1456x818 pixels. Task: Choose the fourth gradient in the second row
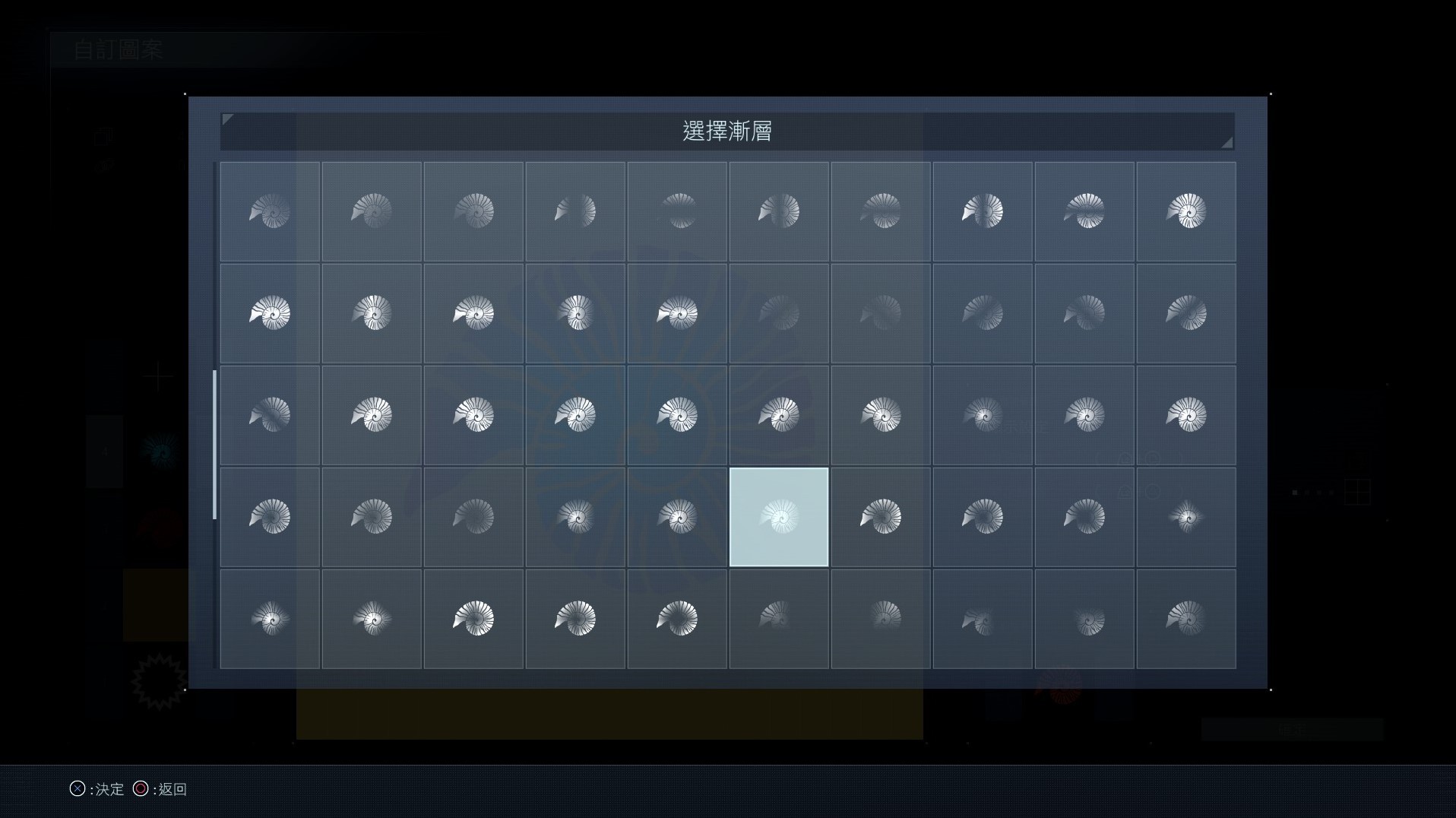(575, 313)
